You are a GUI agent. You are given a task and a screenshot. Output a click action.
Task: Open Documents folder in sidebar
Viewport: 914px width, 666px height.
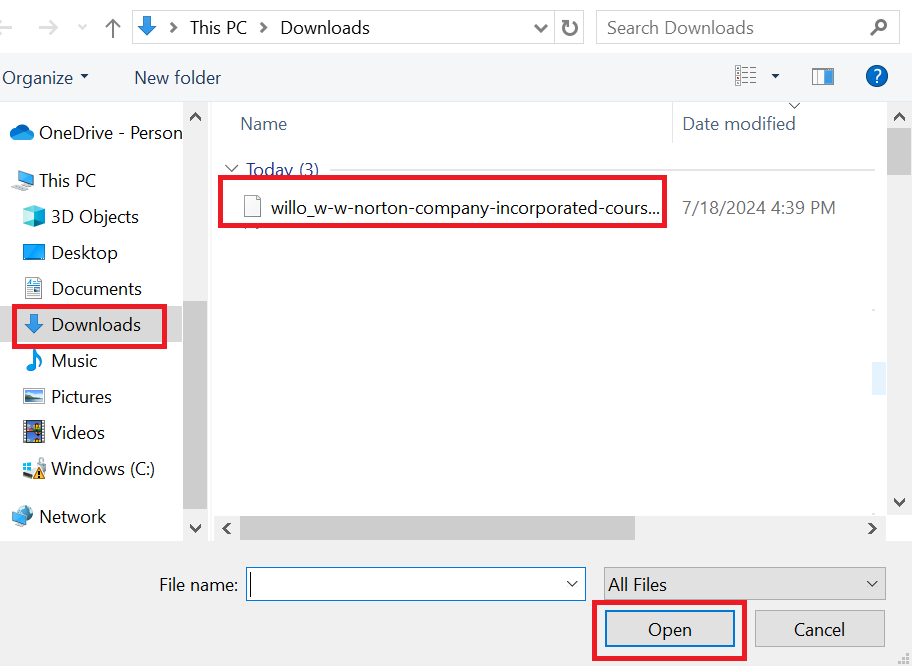(x=82, y=289)
